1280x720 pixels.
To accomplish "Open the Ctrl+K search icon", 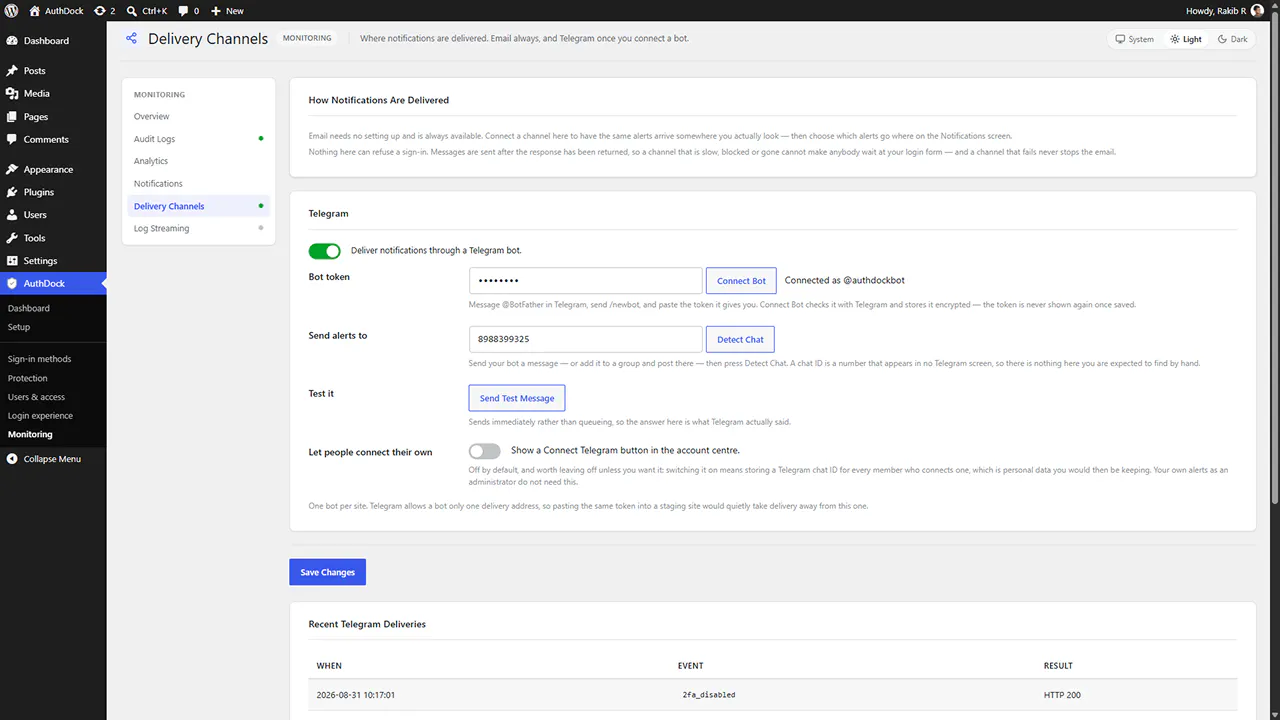I will (x=132, y=11).
